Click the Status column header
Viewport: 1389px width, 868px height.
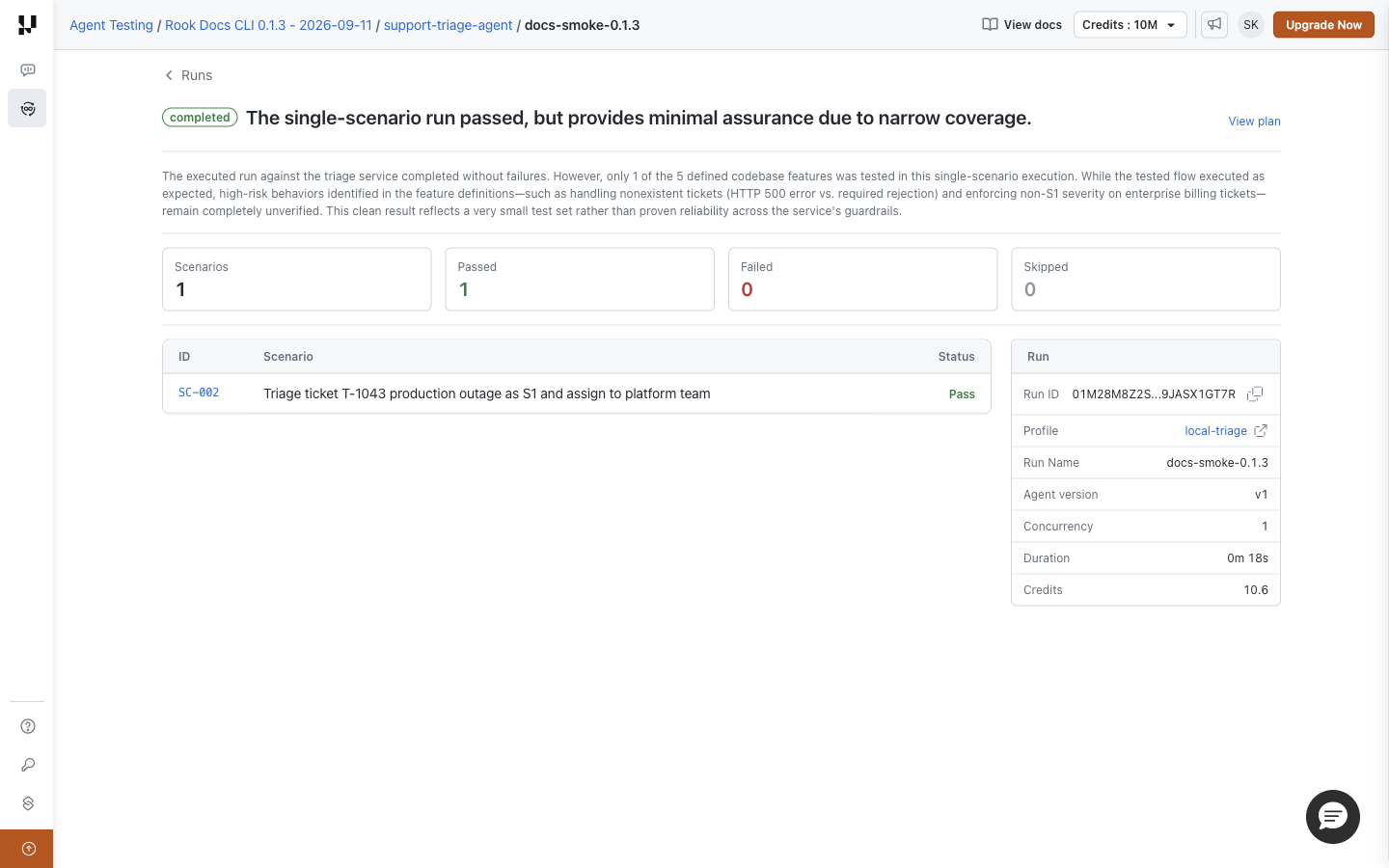956,357
